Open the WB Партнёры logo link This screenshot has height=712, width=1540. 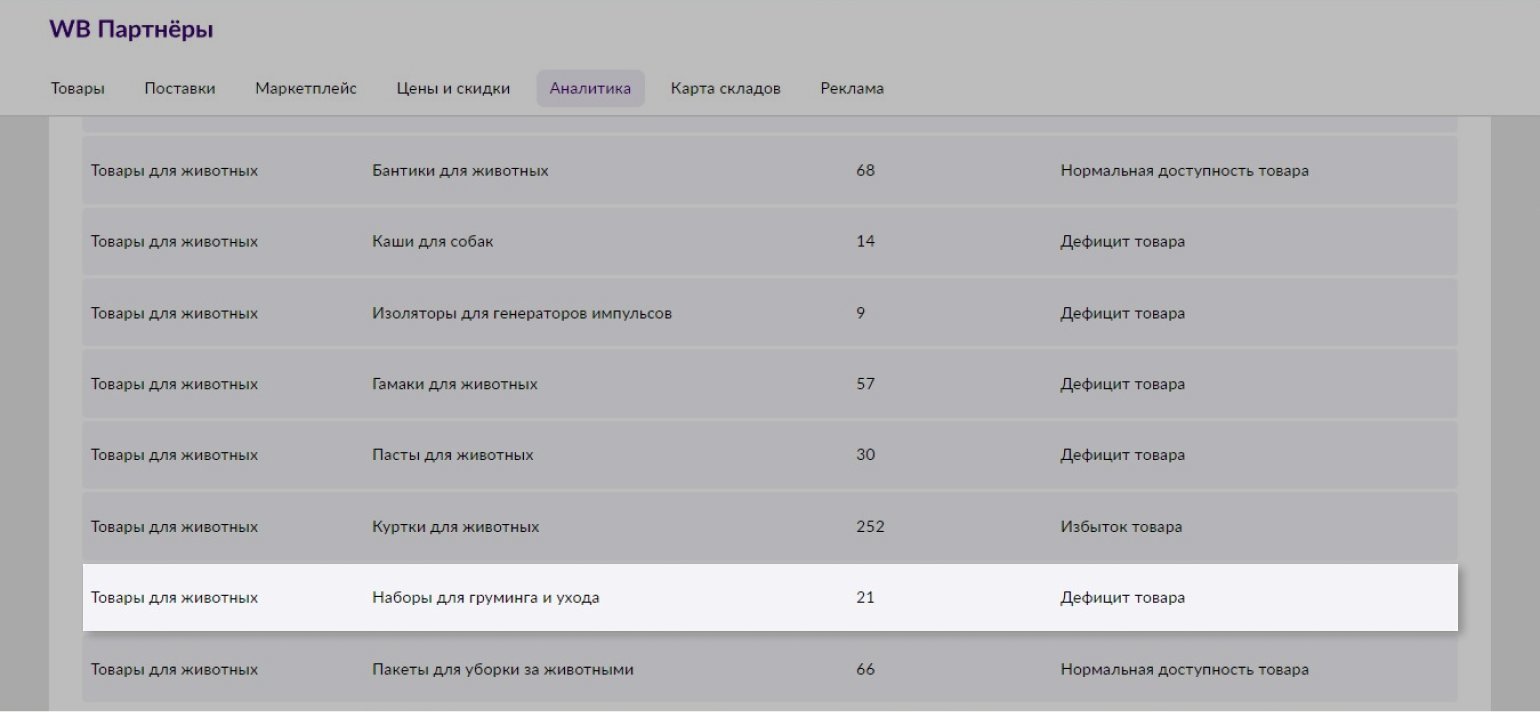[131, 30]
